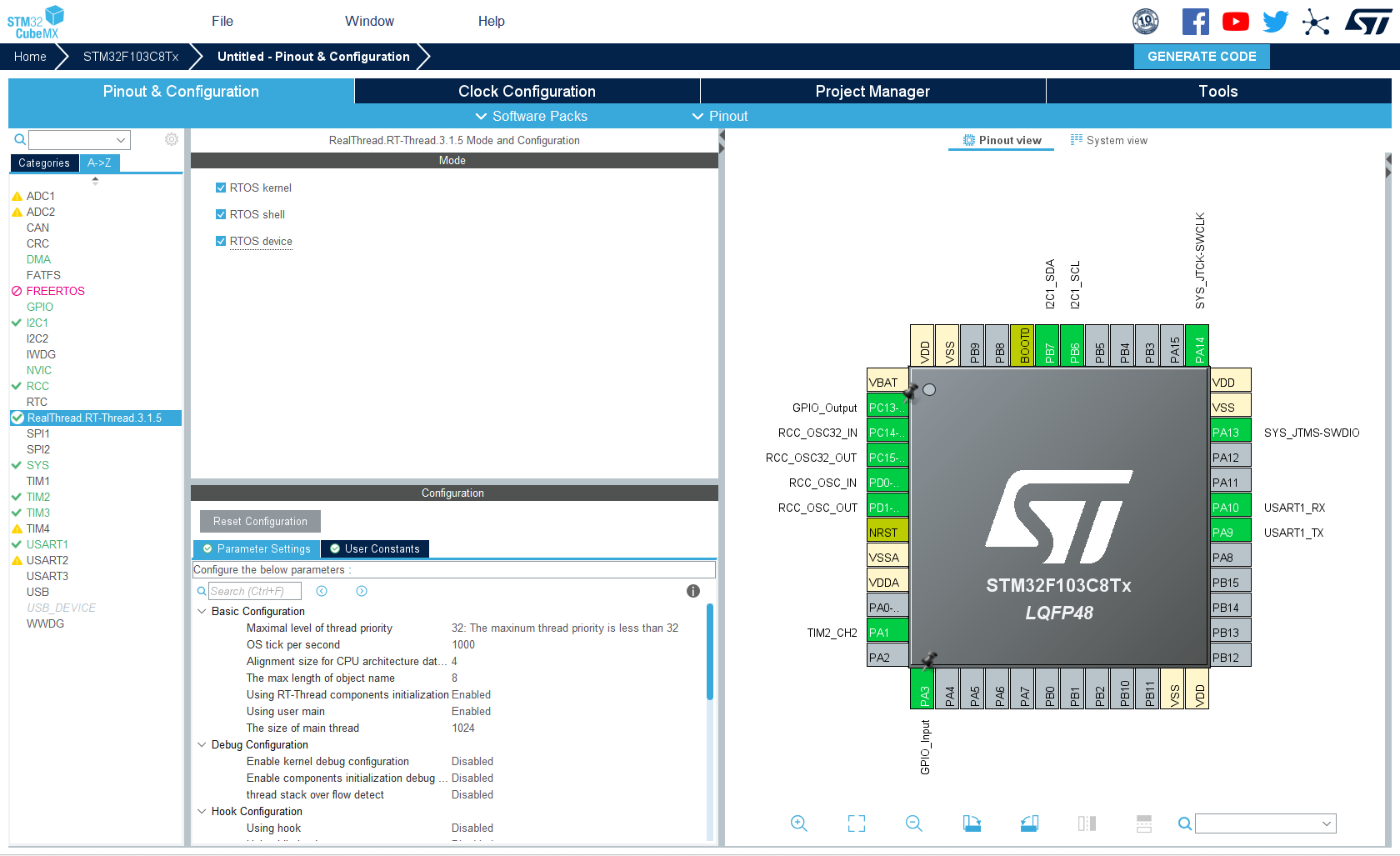Click the Using user main Enabled value
Viewport: 1400px width, 856px height.
coord(471,711)
